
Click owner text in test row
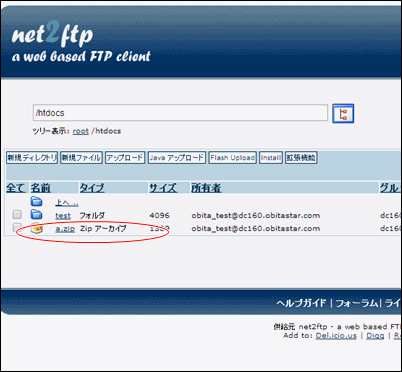256,216
